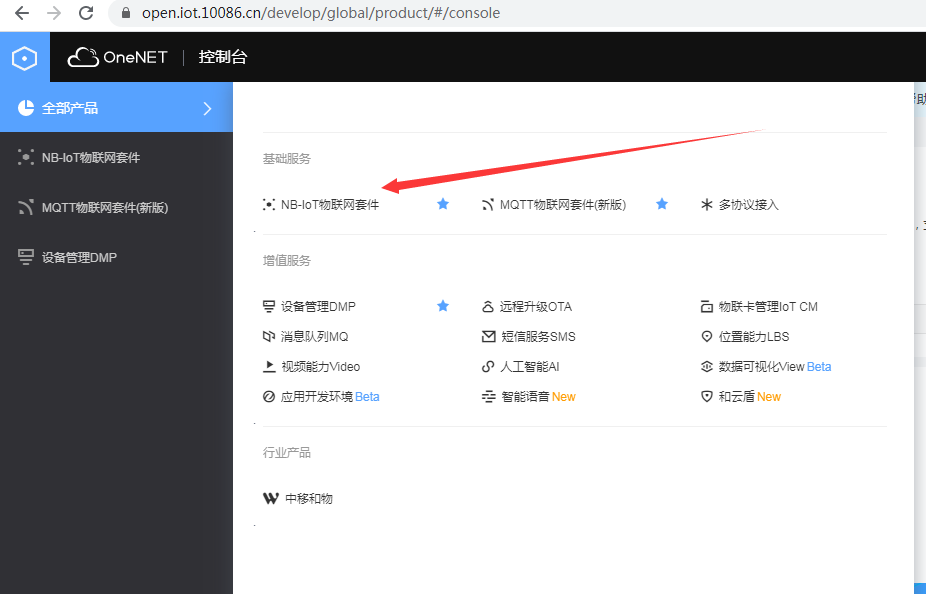Open 物联卡管理IoT CM service
Image resolution: width=926 pixels, height=594 pixels.
[x=768, y=306]
